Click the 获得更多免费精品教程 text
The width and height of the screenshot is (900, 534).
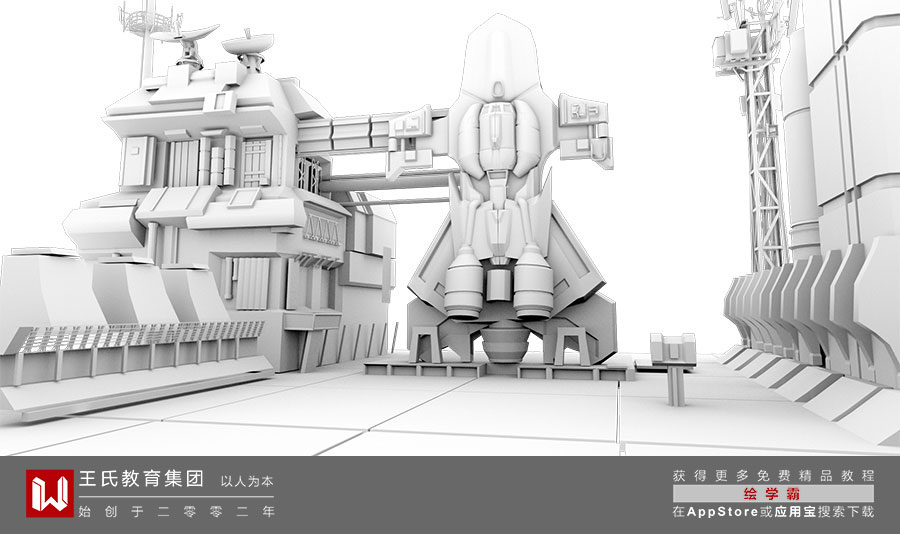coord(774,475)
